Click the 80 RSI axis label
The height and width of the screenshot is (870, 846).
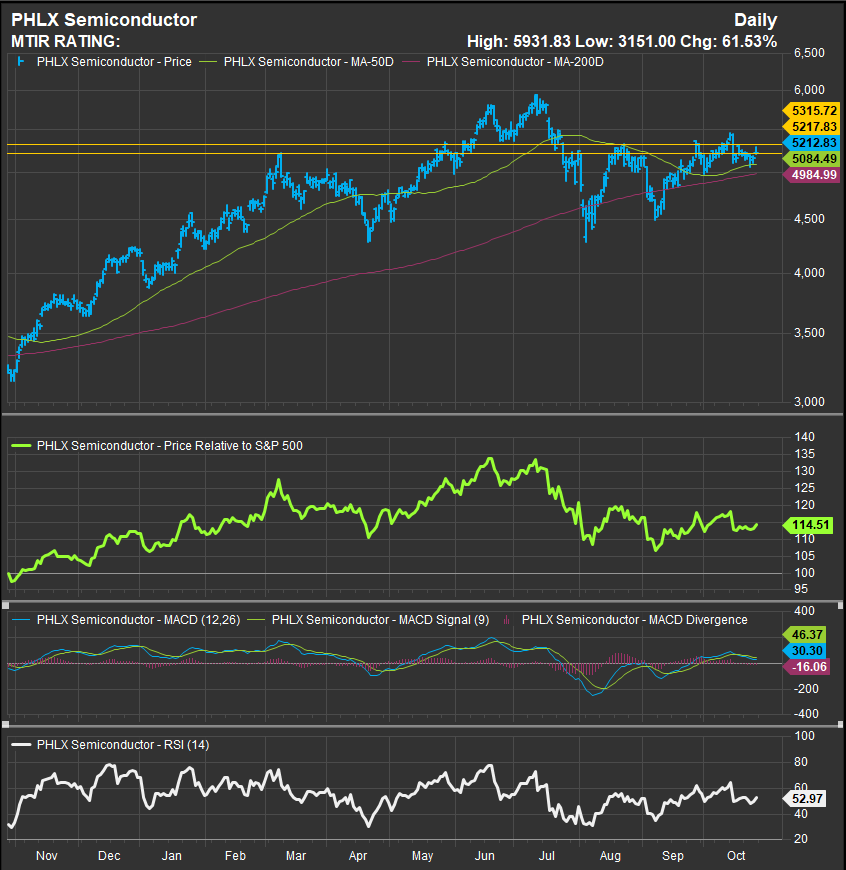click(x=801, y=762)
